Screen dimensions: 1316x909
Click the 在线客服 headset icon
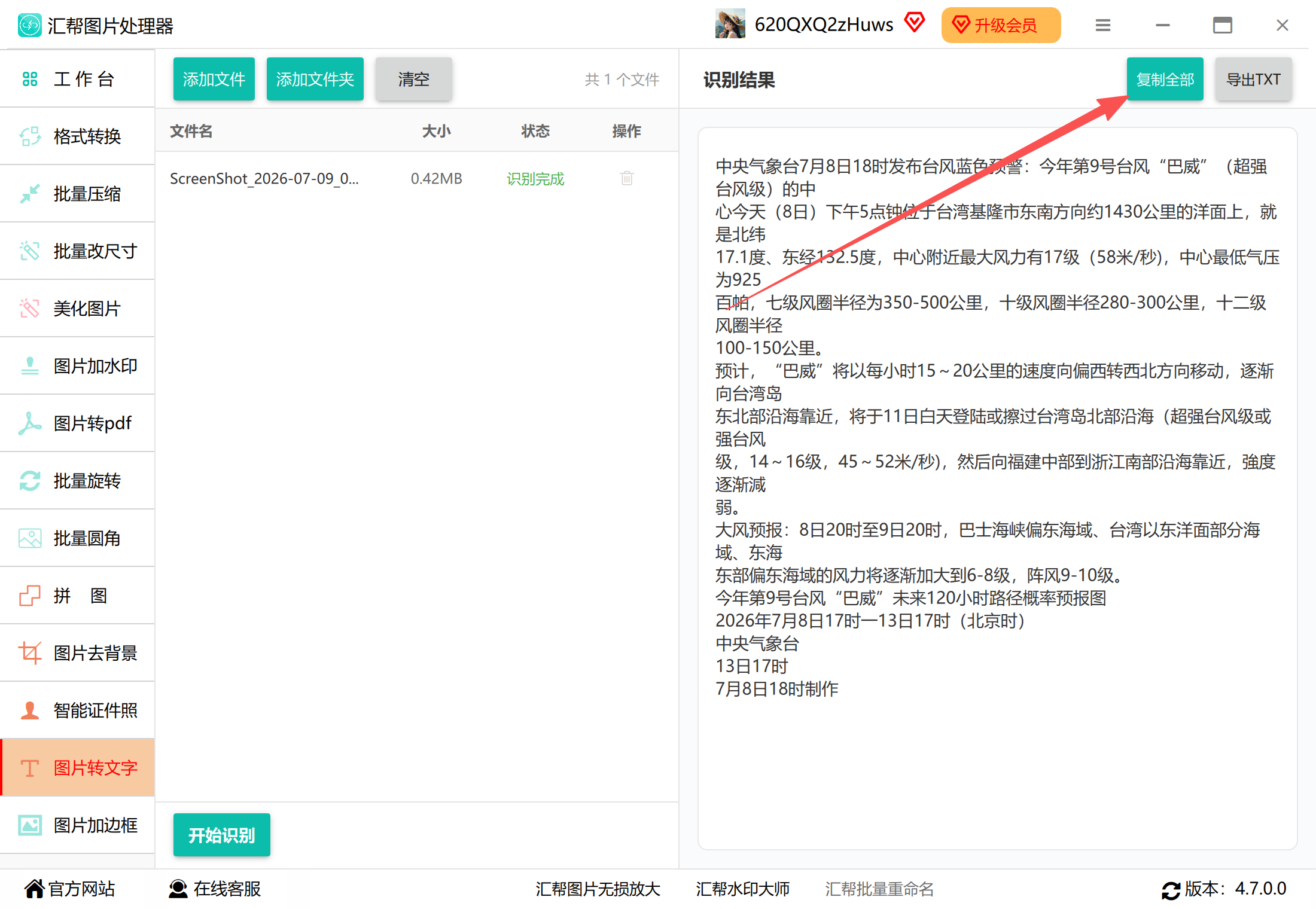point(178,889)
